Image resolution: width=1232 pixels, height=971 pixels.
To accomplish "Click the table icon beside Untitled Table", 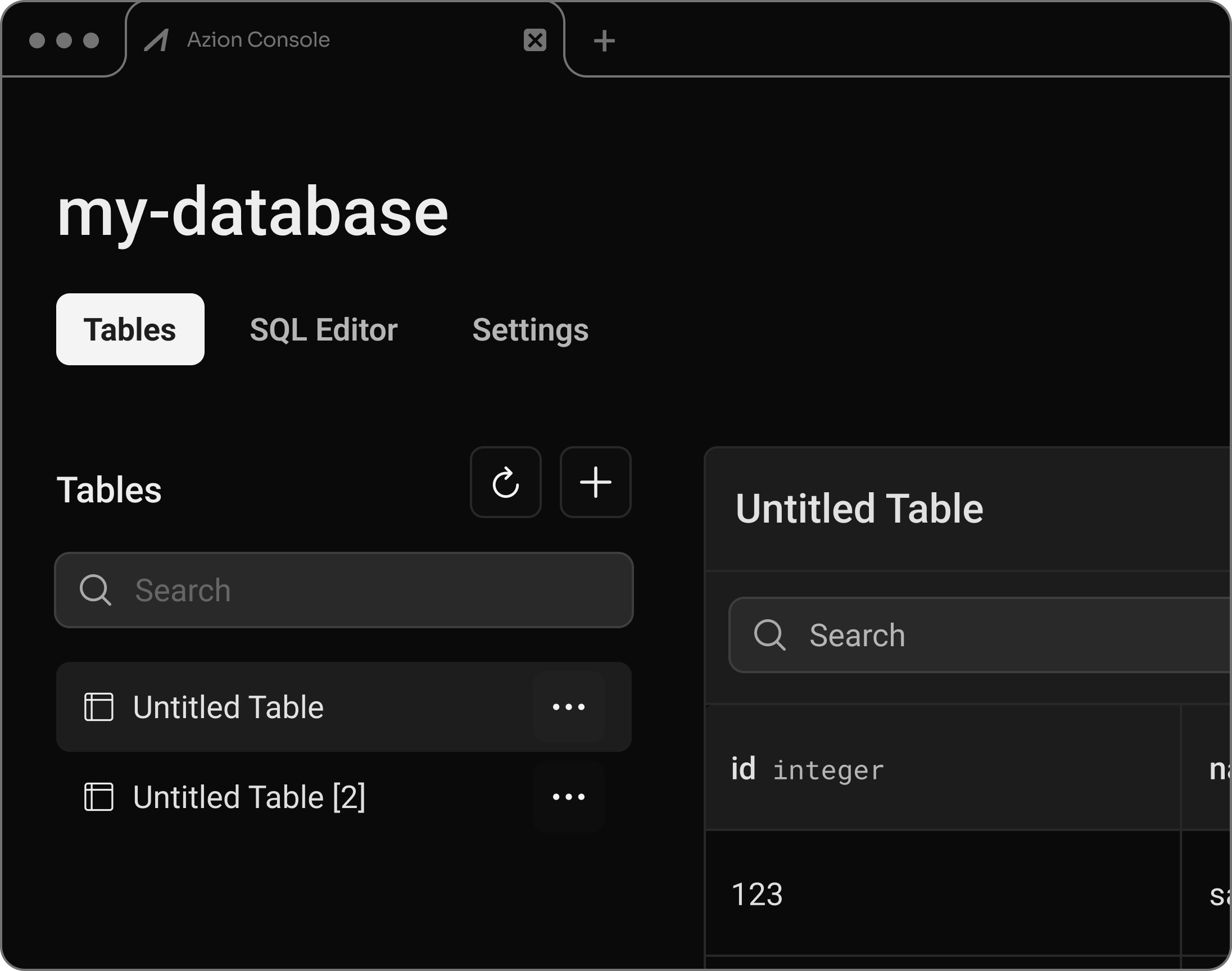I will coord(99,707).
